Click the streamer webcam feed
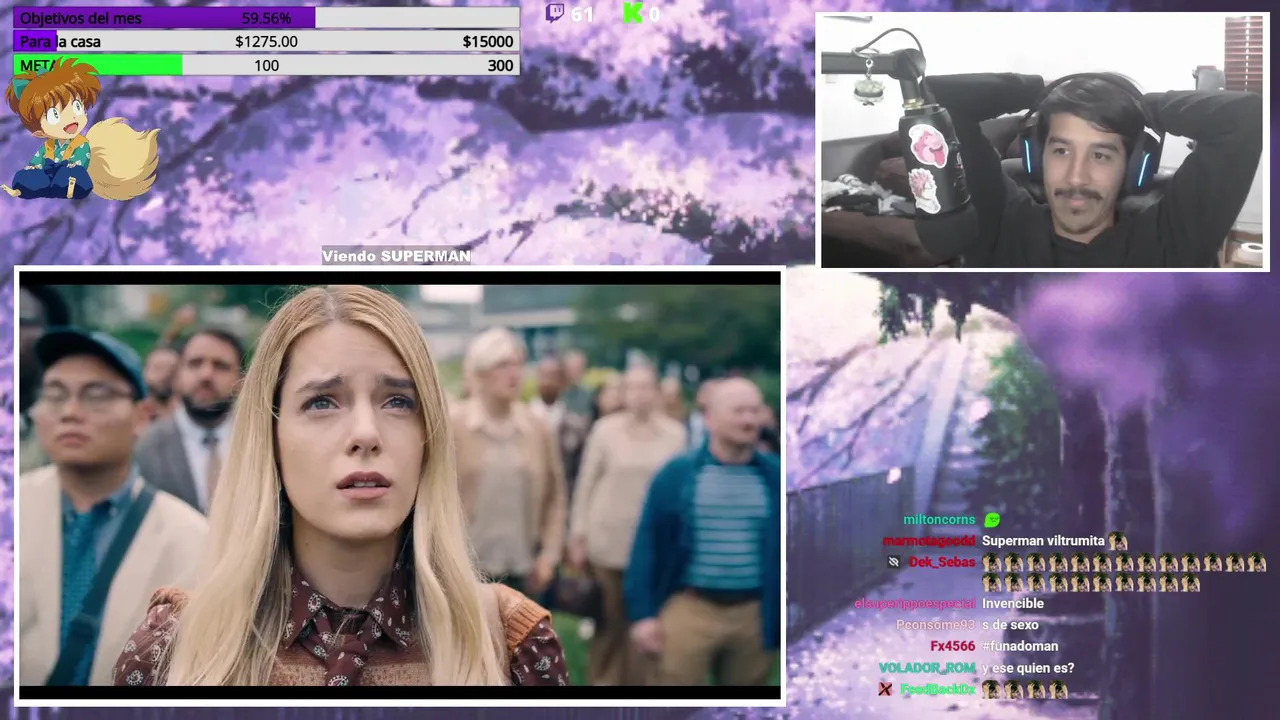This screenshot has height=720, width=1280. [x=1043, y=141]
